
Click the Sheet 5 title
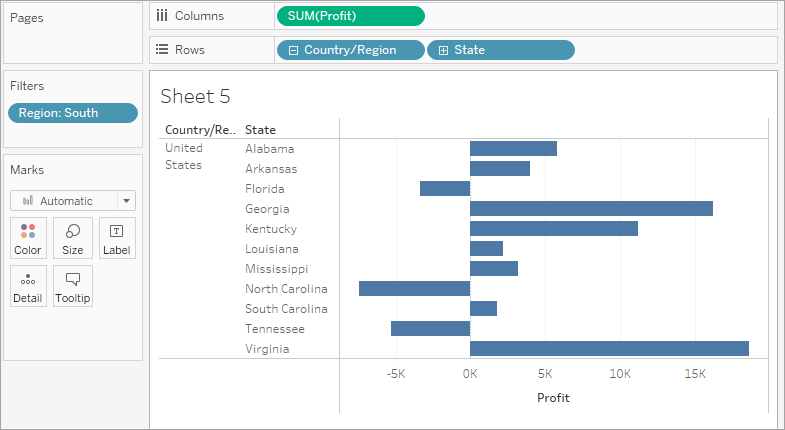(x=195, y=96)
